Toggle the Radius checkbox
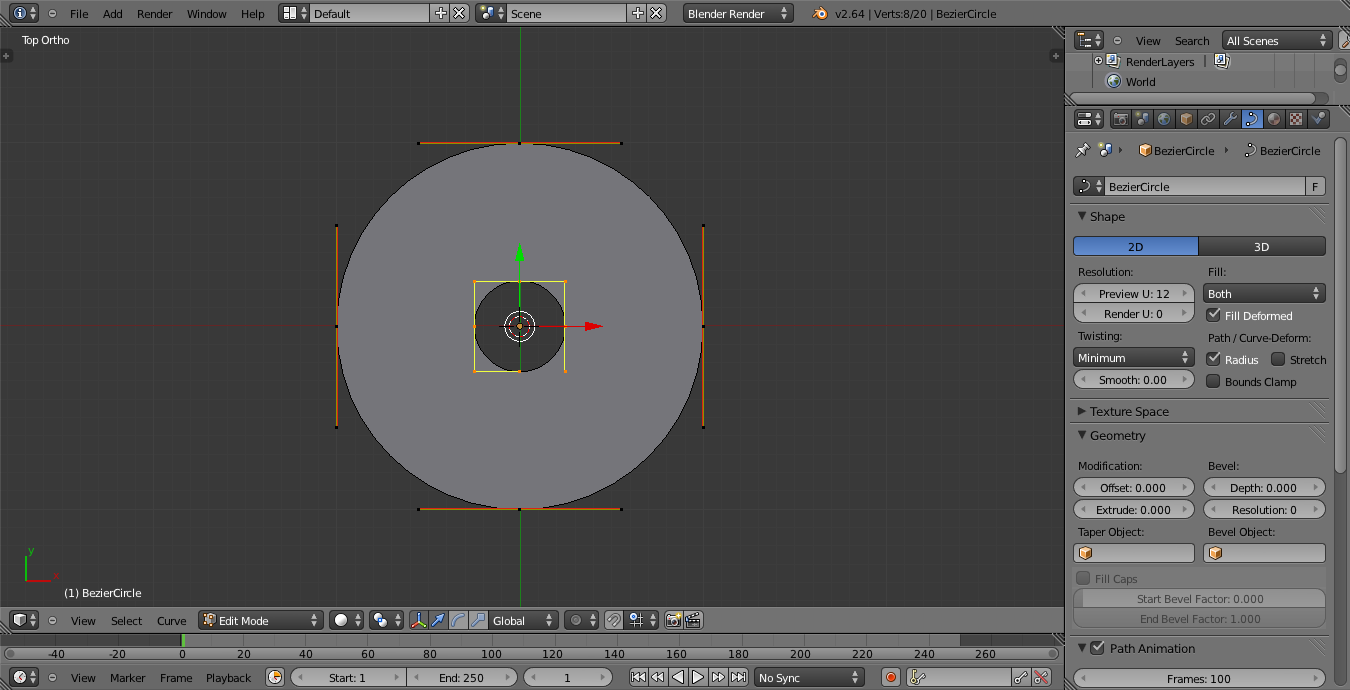 (1214, 359)
